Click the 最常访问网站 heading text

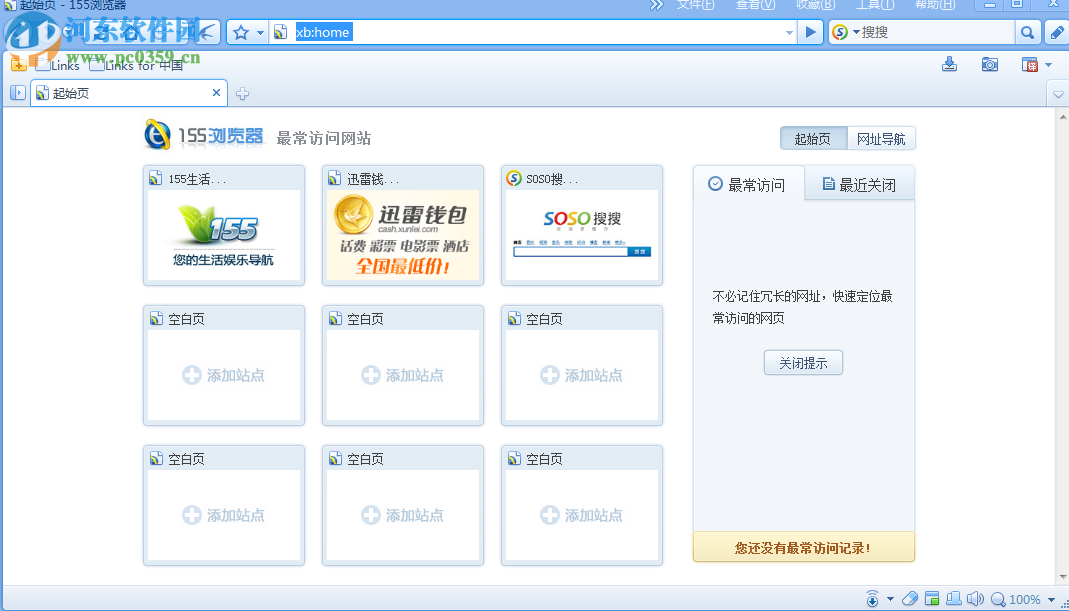[324, 138]
